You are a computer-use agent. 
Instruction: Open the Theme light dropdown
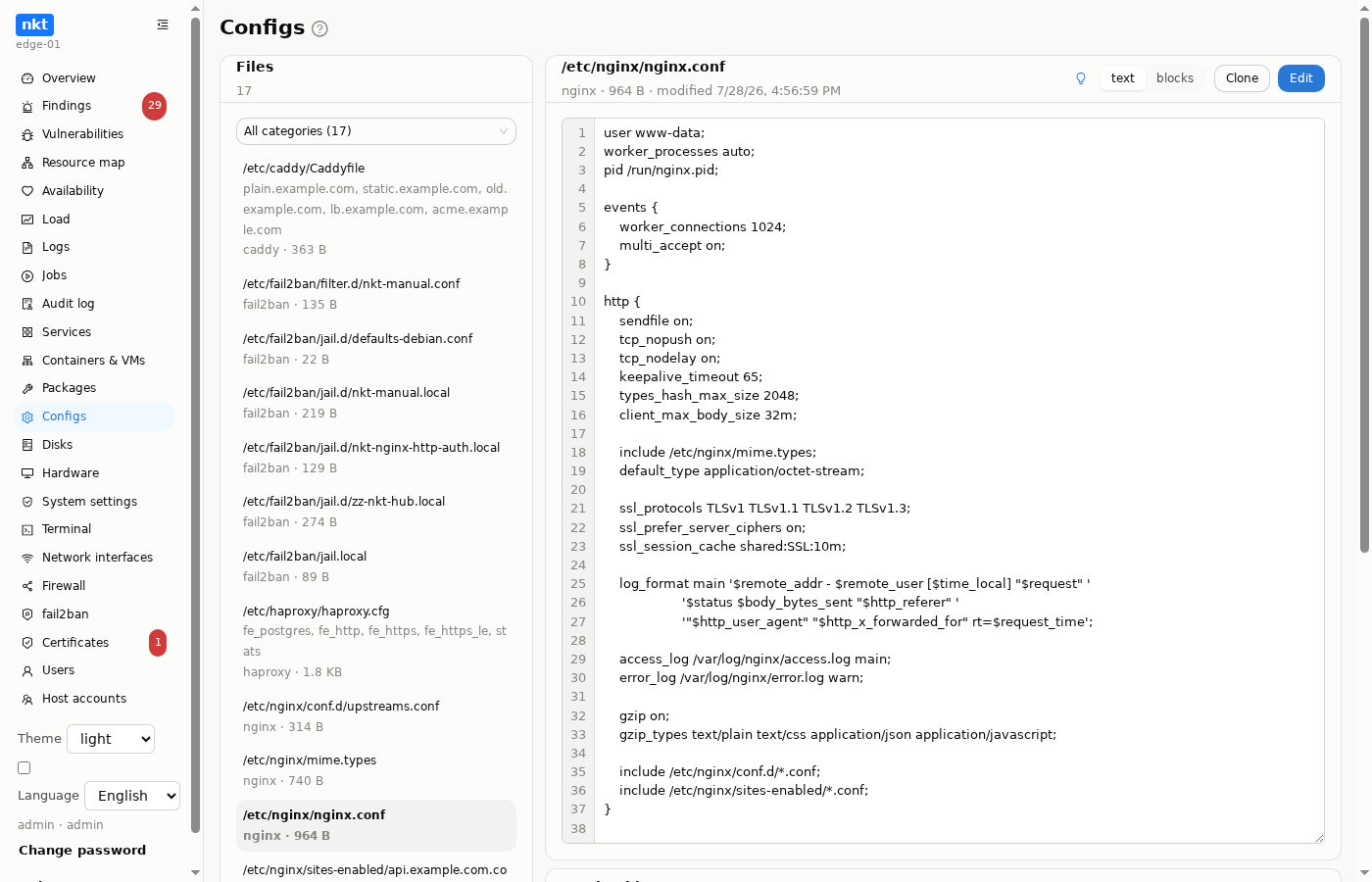pyautogui.click(x=111, y=739)
